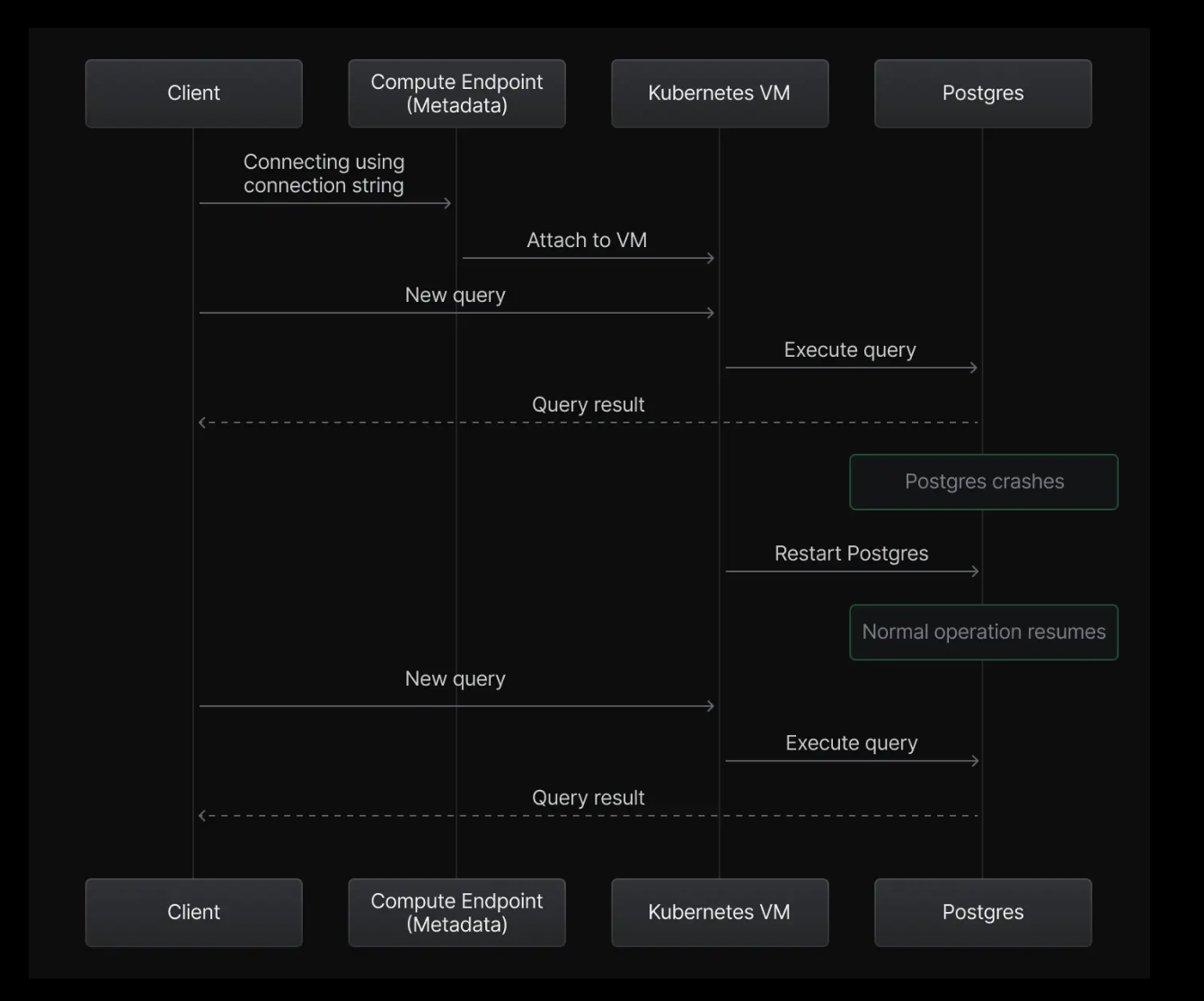Click 'Normal operation resumes' note box
The image size is (1204, 1001).
click(984, 632)
